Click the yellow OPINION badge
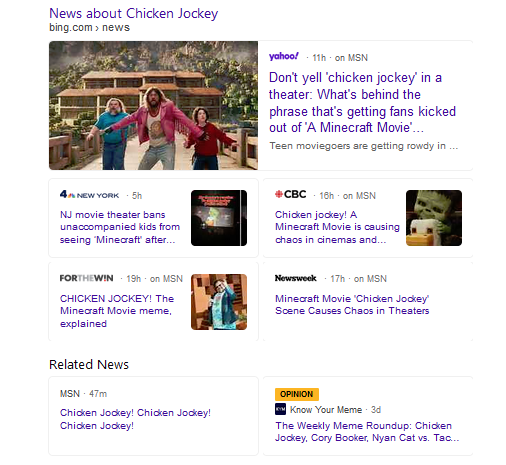This screenshot has width=506, height=465. (297, 394)
